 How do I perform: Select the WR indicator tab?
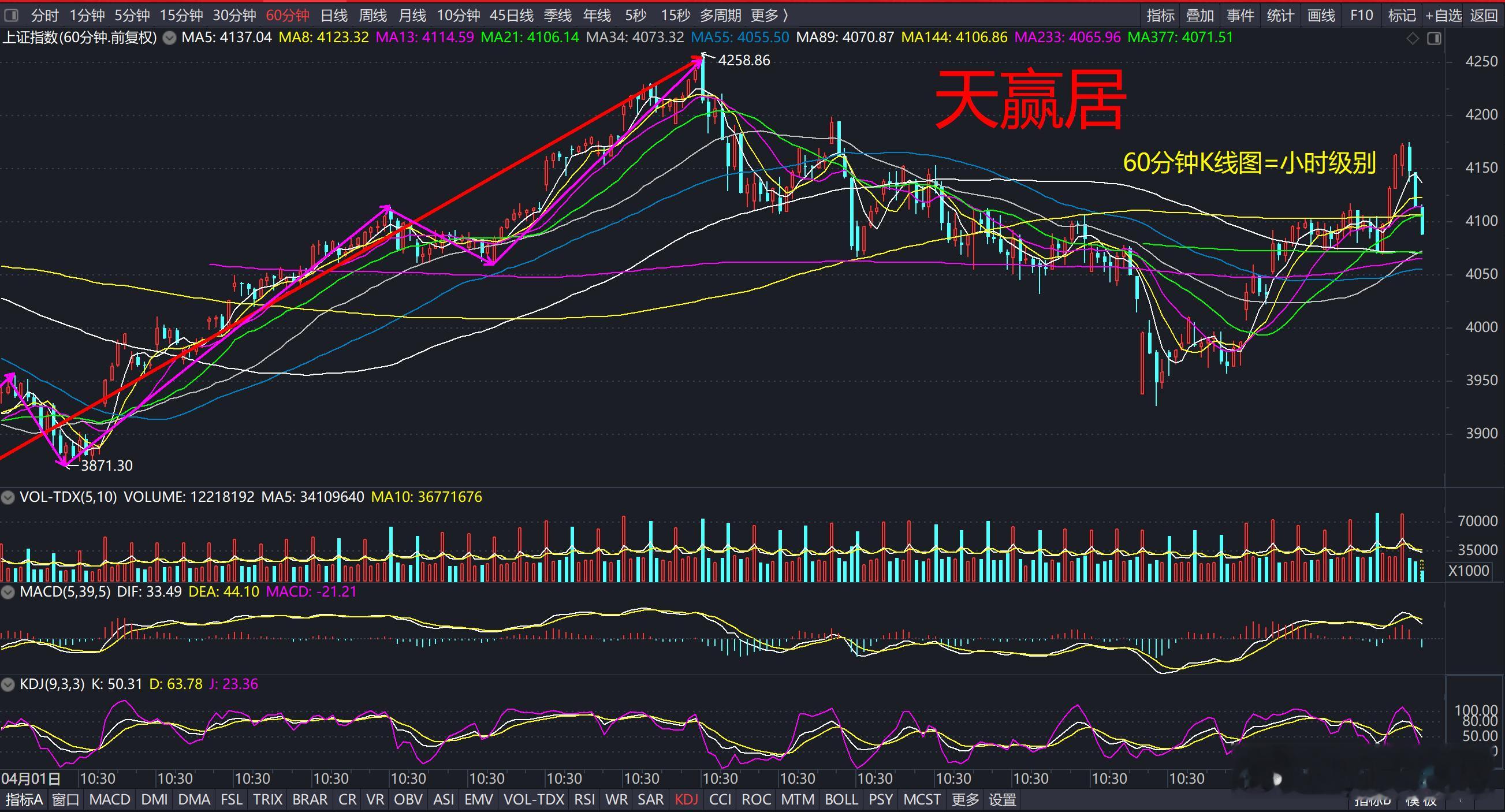pyautogui.click(x=616, y=799)
